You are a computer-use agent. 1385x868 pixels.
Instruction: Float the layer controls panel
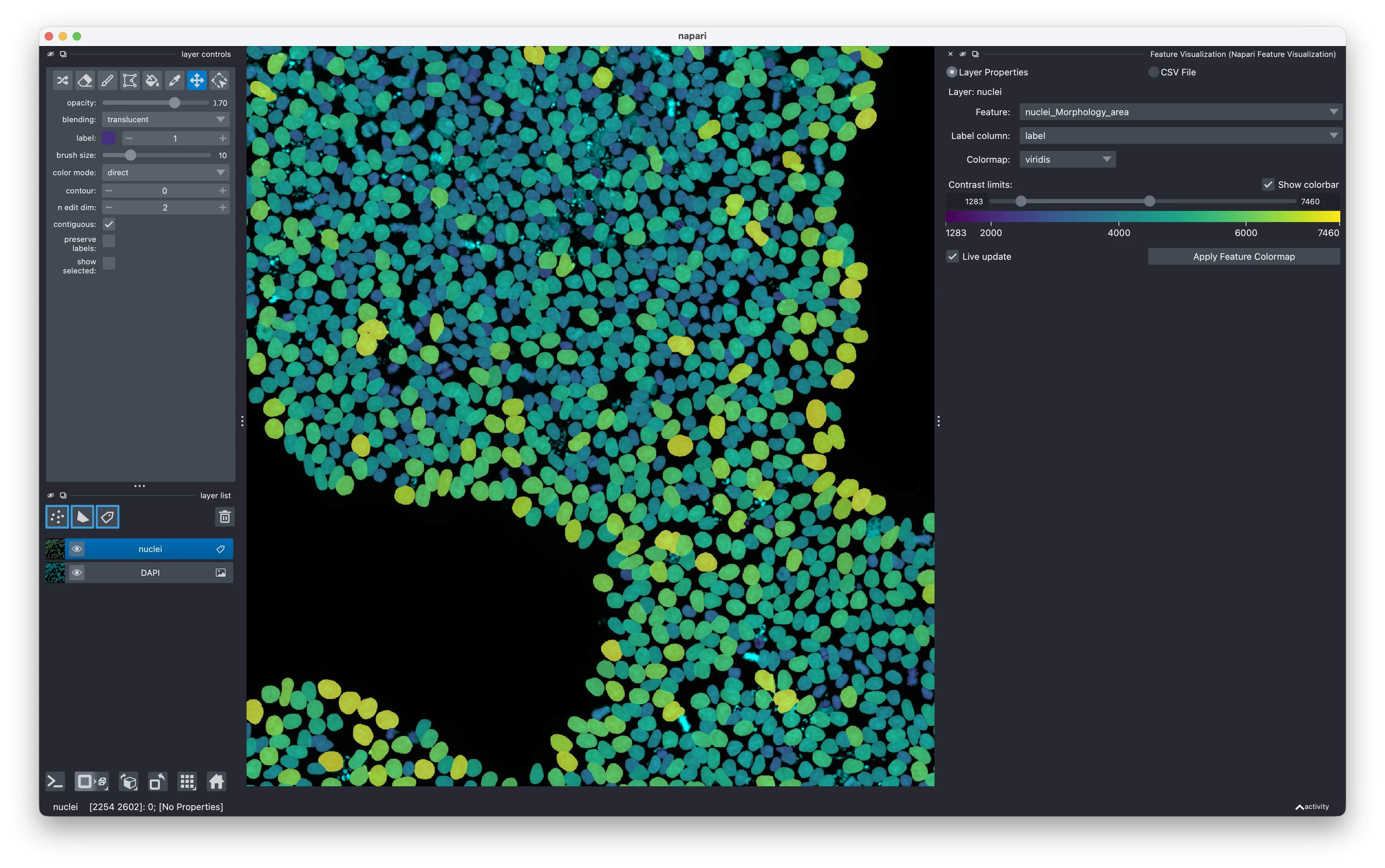coord(63,54)
